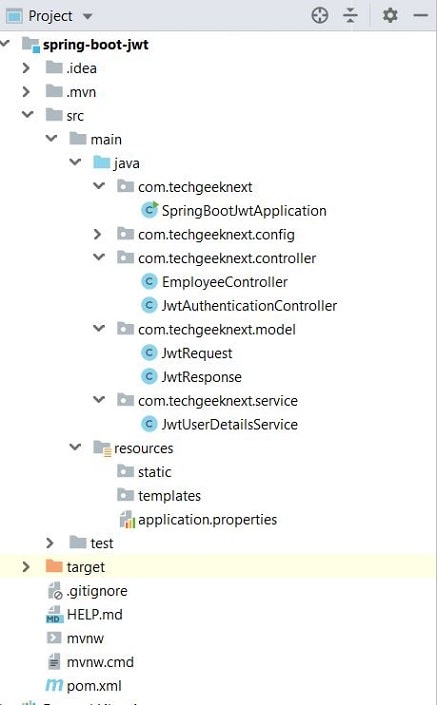This screenshot has height=705, width=437.
Task: Expand the test folder
Action: pos(50,543)
